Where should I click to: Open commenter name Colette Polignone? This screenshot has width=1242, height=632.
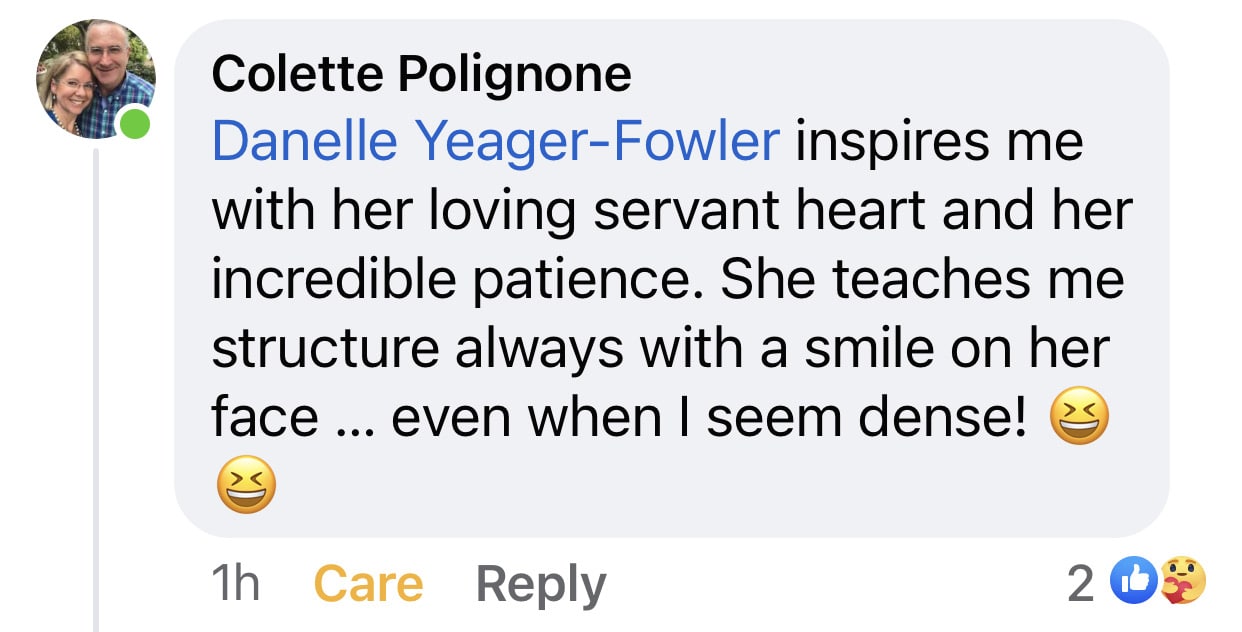[421, 74]
